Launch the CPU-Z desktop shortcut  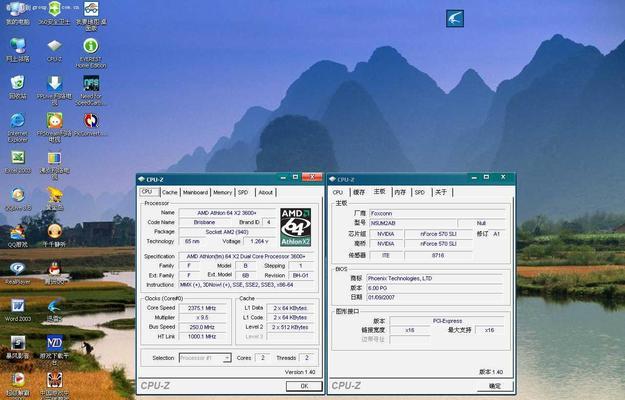[55, 50]
